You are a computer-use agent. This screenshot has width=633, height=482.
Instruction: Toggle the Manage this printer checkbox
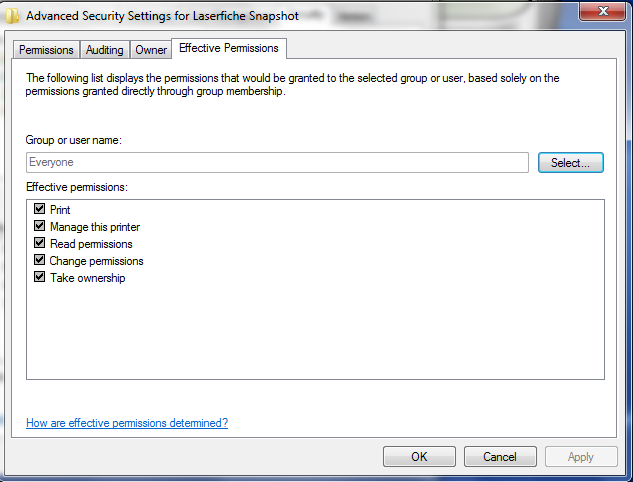point(40,226)
